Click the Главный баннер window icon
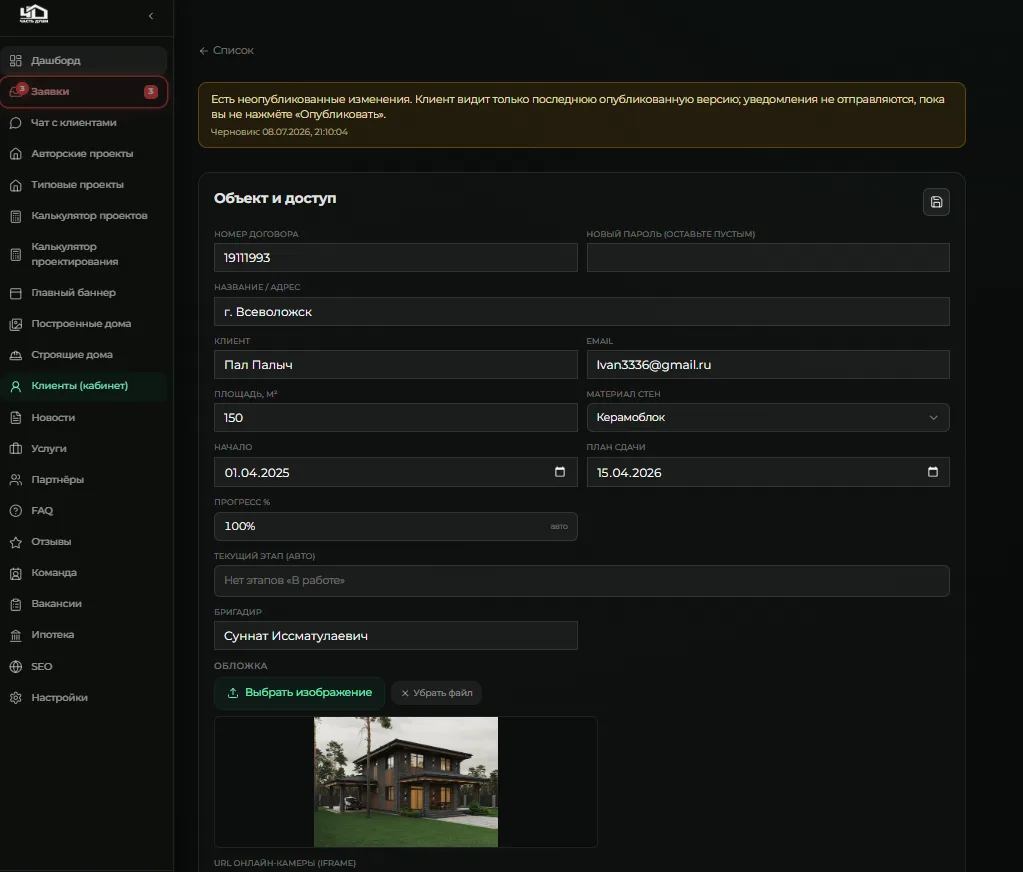This screenshot has width=1023, height=872. pos(16,293)
